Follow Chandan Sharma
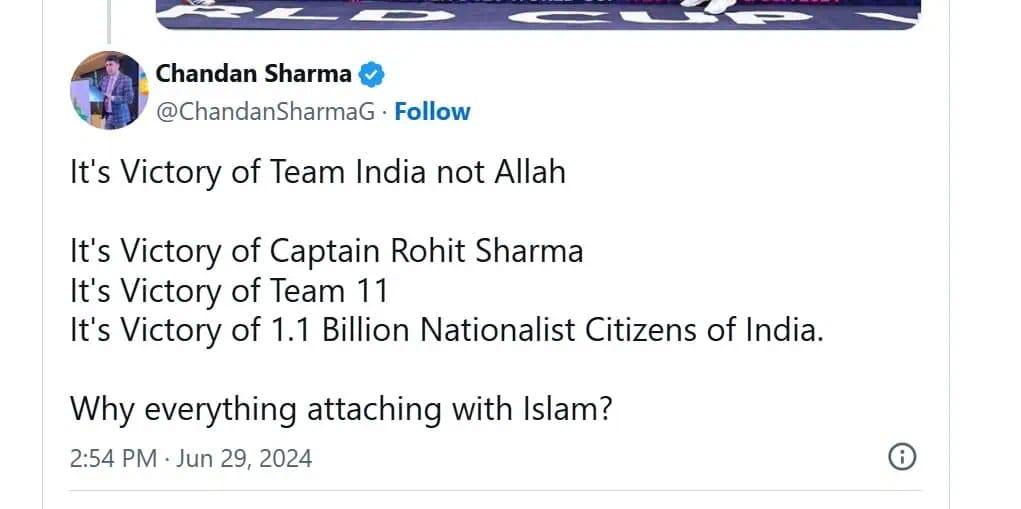The width and height of the screenshot is (1021, 509). point(432,112)
